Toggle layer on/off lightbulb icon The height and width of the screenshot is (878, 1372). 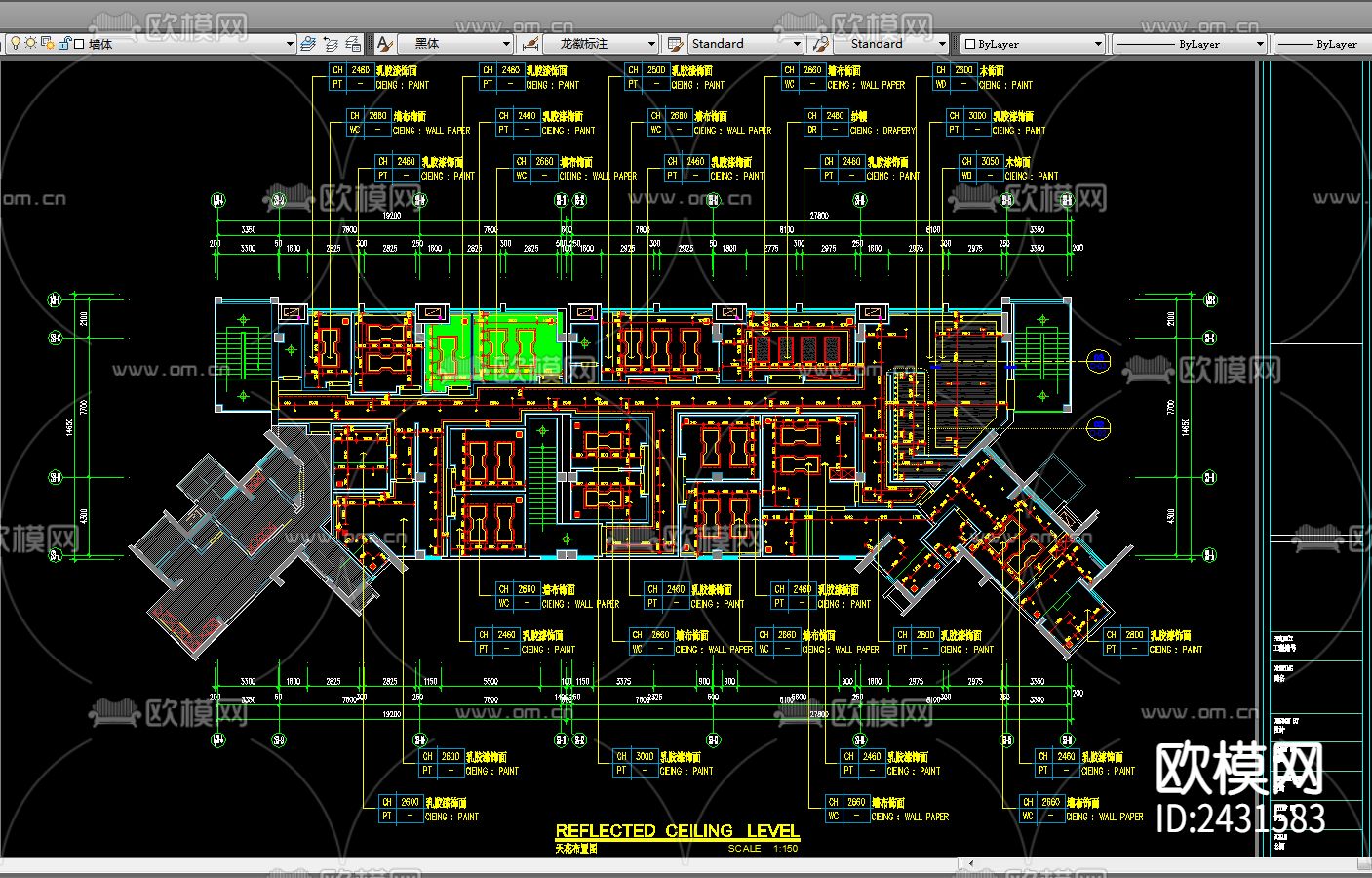click(16, 44)
